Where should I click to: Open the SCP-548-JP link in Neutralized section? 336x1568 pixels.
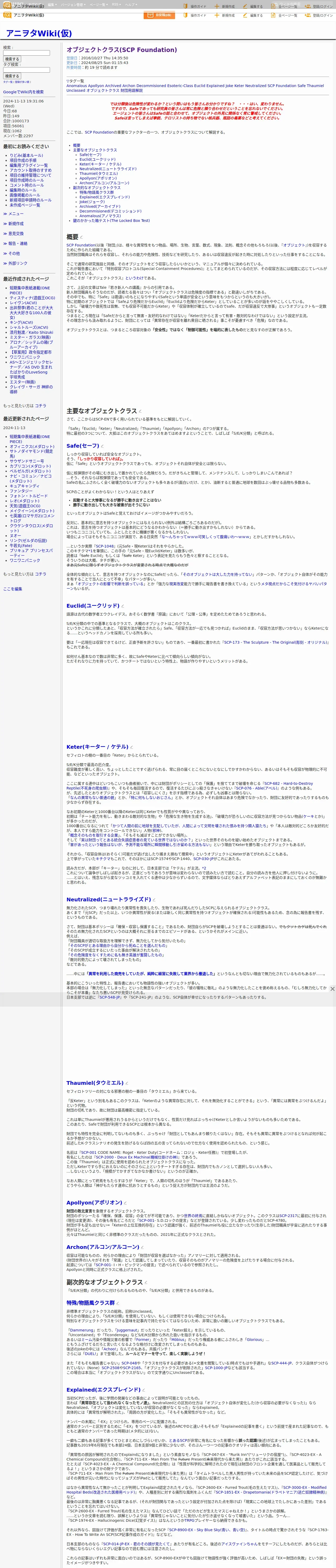click(x=109, y=998)
